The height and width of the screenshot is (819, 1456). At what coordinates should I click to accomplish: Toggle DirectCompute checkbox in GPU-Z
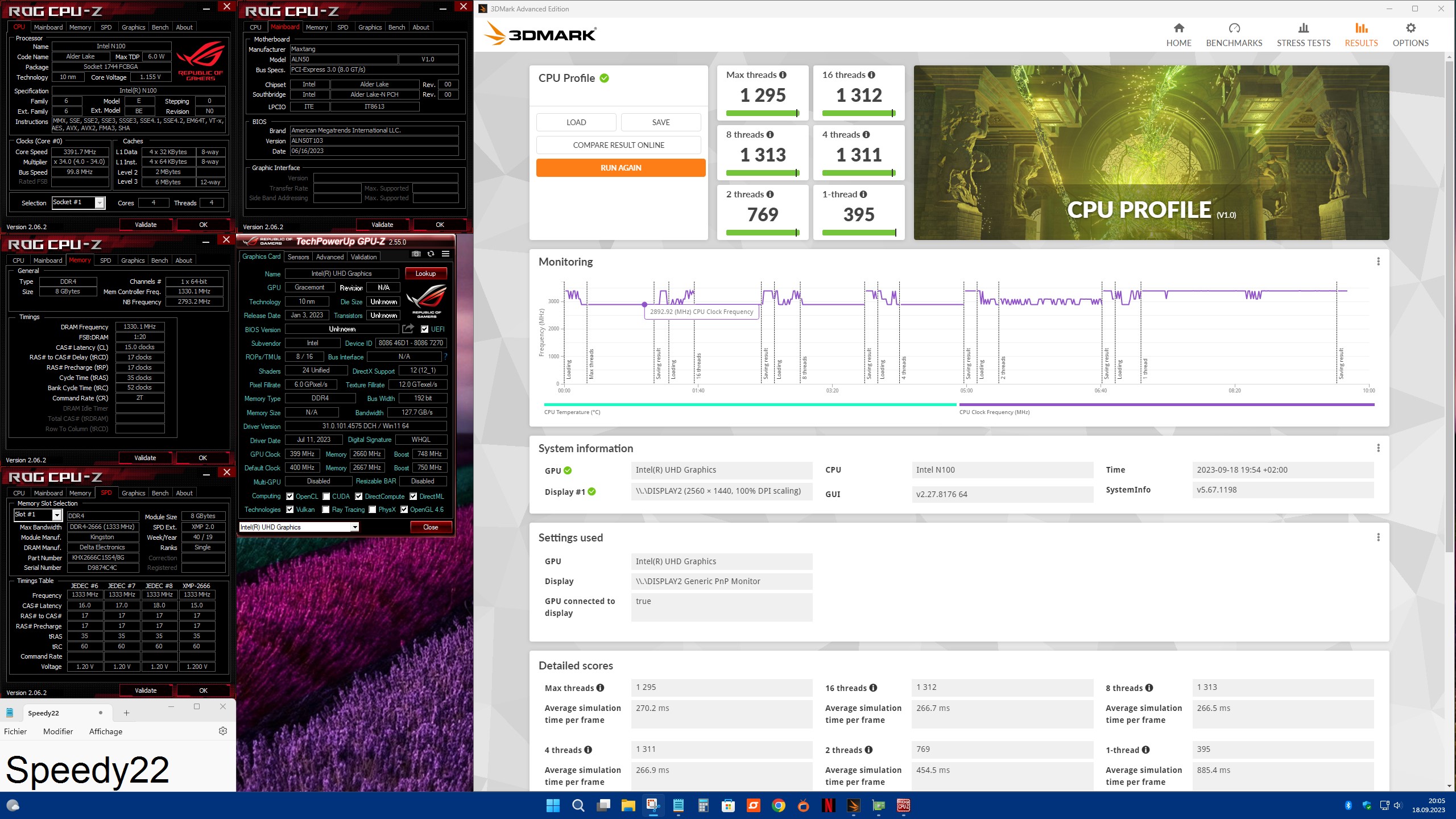pyautogui.click(x=359, y=496)
